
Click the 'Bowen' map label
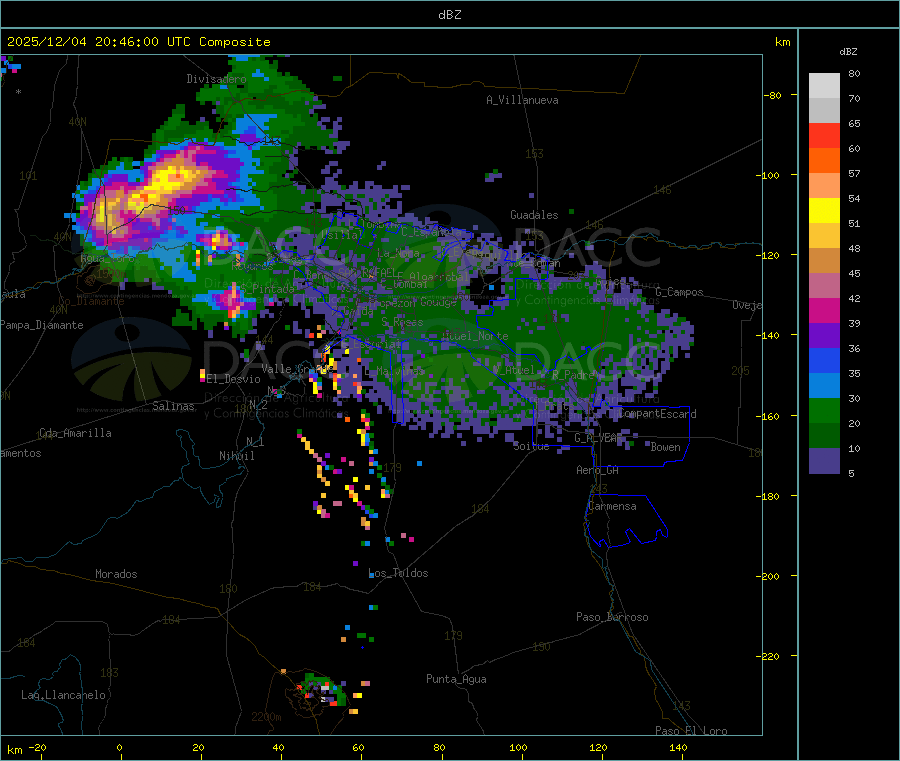point(665,447)
